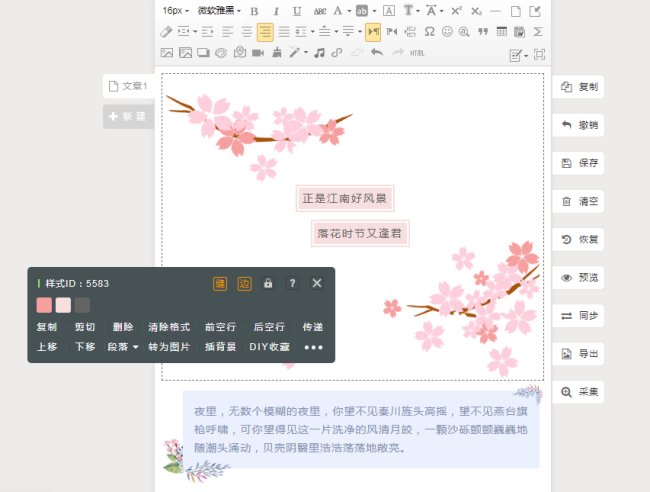
Task: Insert a video with the camera icon
Action: click(x=258, y=53)
